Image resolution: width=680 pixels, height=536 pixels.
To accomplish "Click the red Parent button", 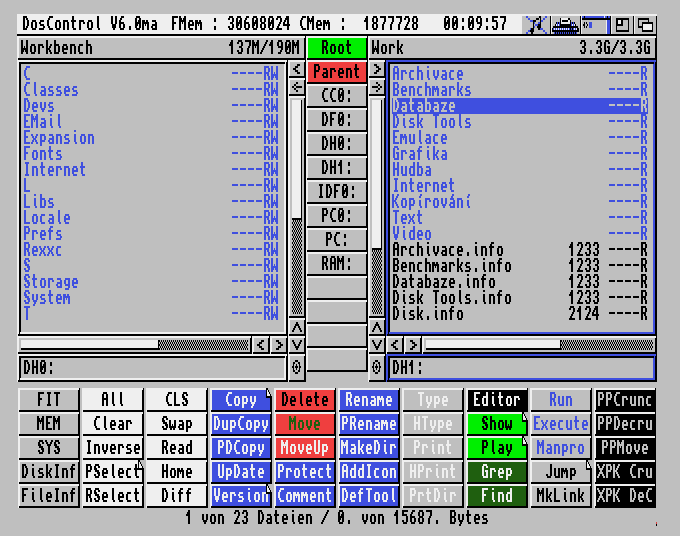I will pos(337,72).
